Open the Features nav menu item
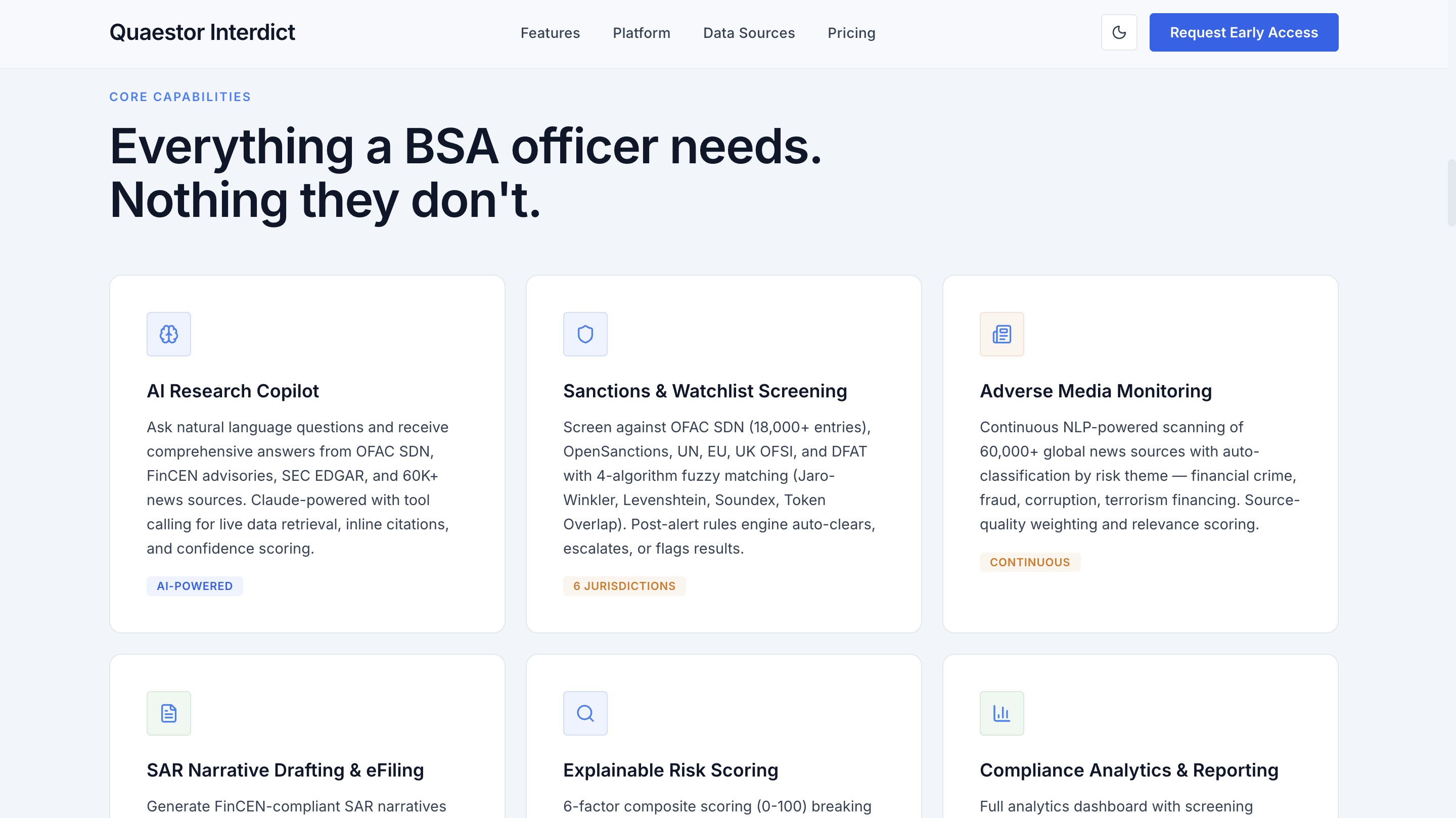The height and width of the screenshot is (818, 1456). point(550,33)
